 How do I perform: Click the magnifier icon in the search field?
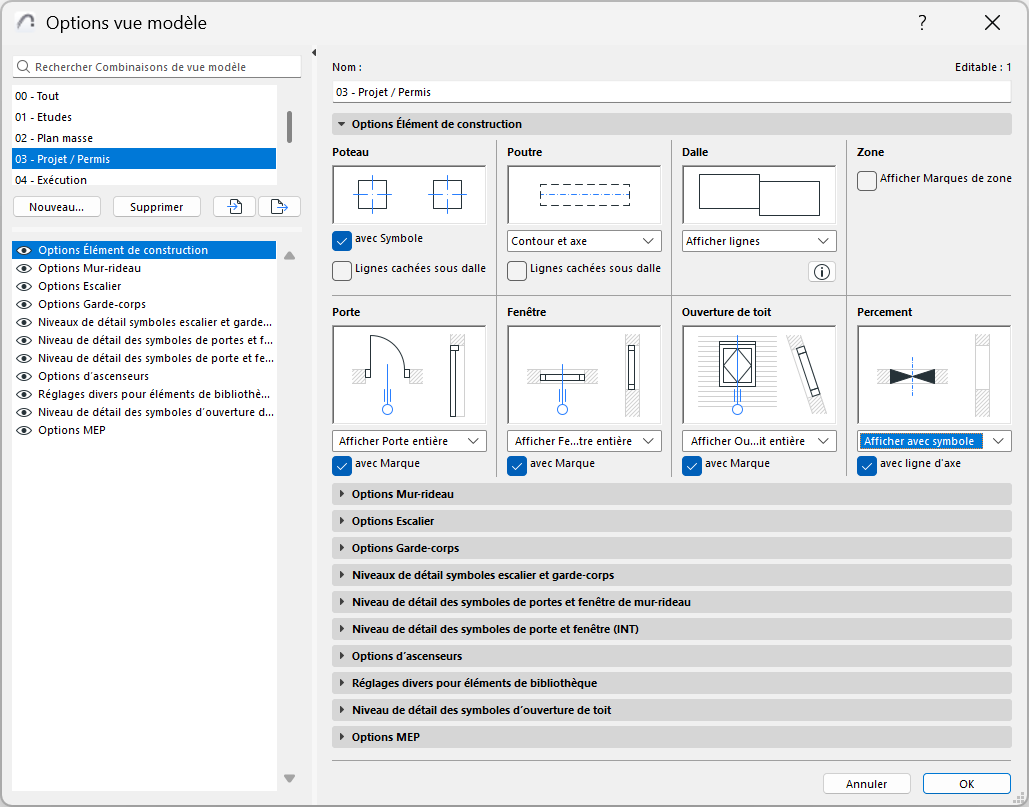(x=22, y=66)
